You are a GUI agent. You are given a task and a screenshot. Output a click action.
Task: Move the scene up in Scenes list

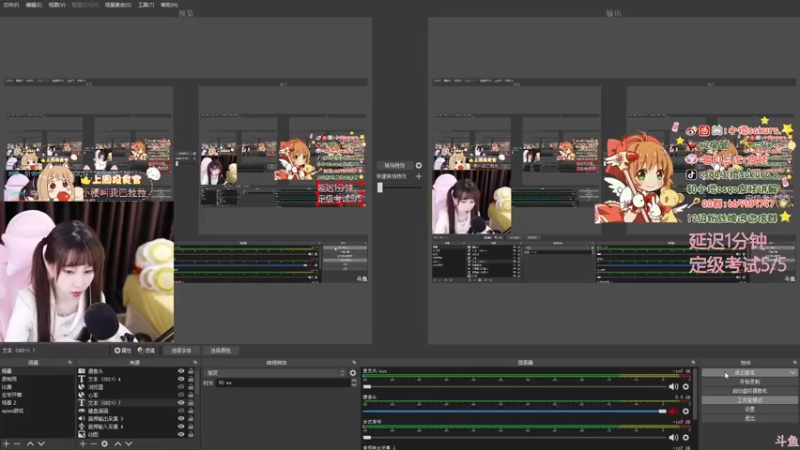pyautogui.click(x=30, y=444)
